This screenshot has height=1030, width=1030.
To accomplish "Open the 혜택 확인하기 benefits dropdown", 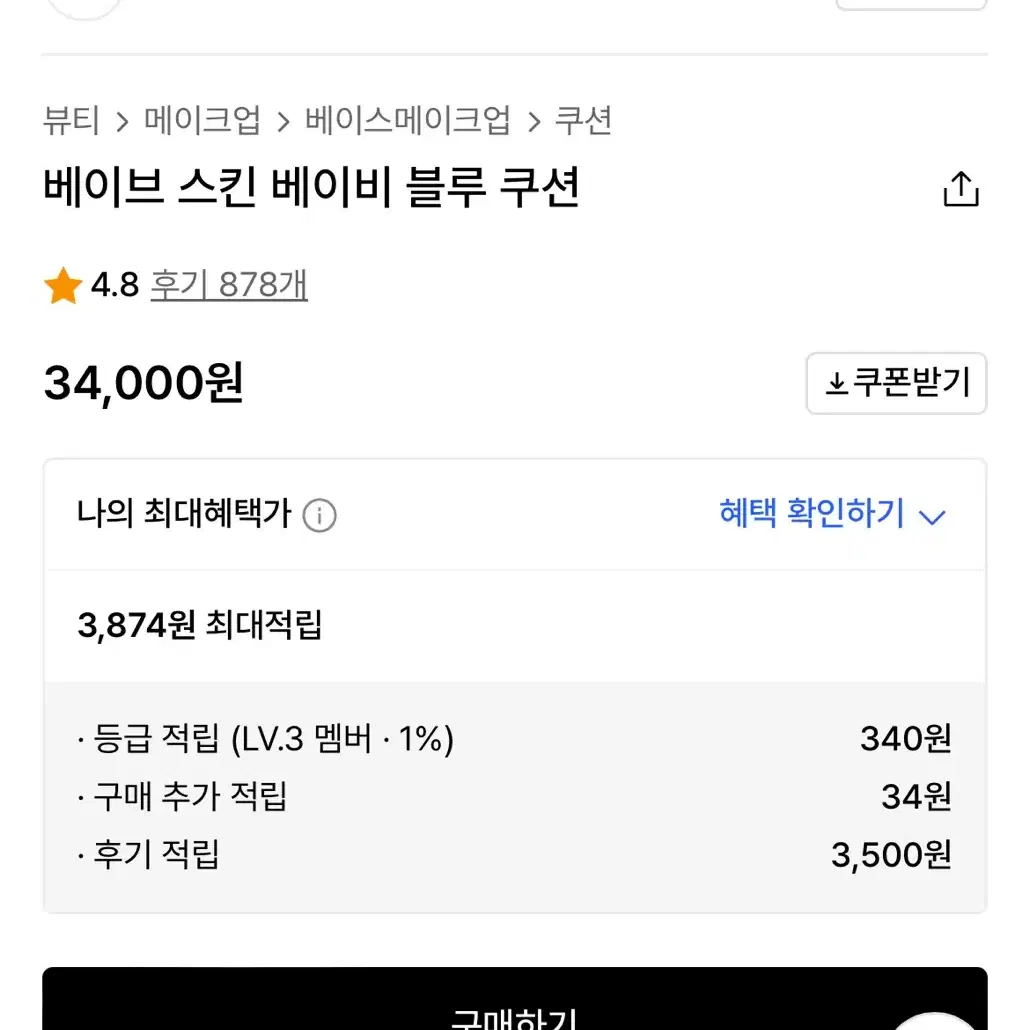I will point(832,514).
